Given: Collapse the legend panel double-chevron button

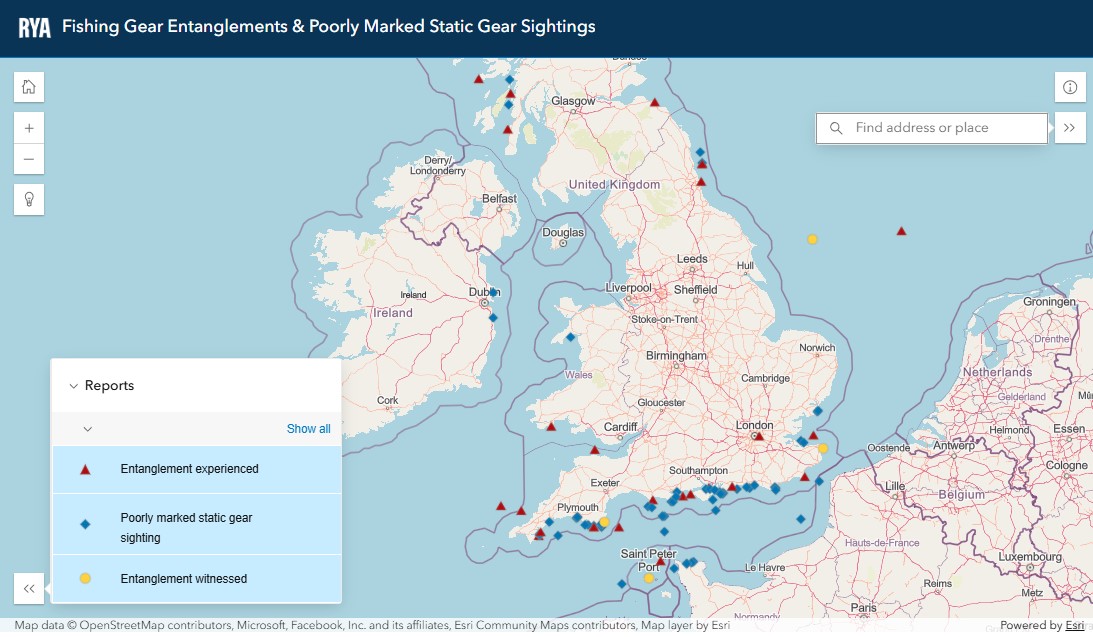Looking at the screenshot, I should click(x=29, y=588).
